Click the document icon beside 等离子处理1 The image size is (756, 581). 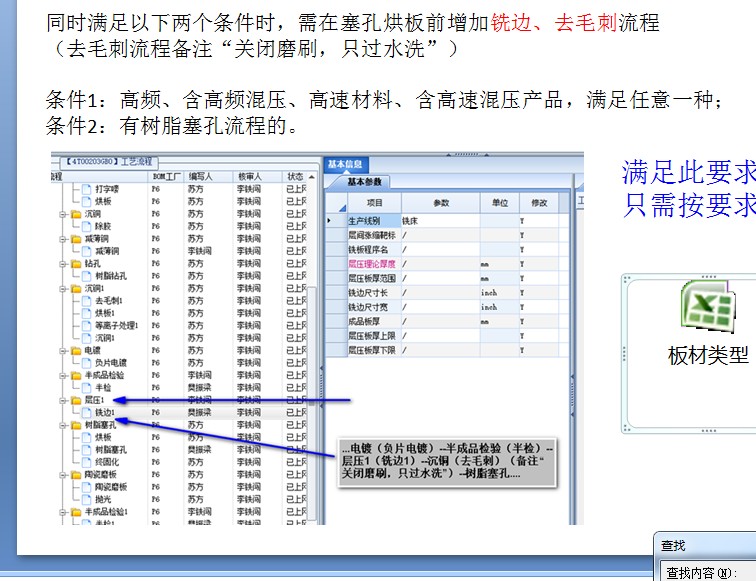click(86, 325)
